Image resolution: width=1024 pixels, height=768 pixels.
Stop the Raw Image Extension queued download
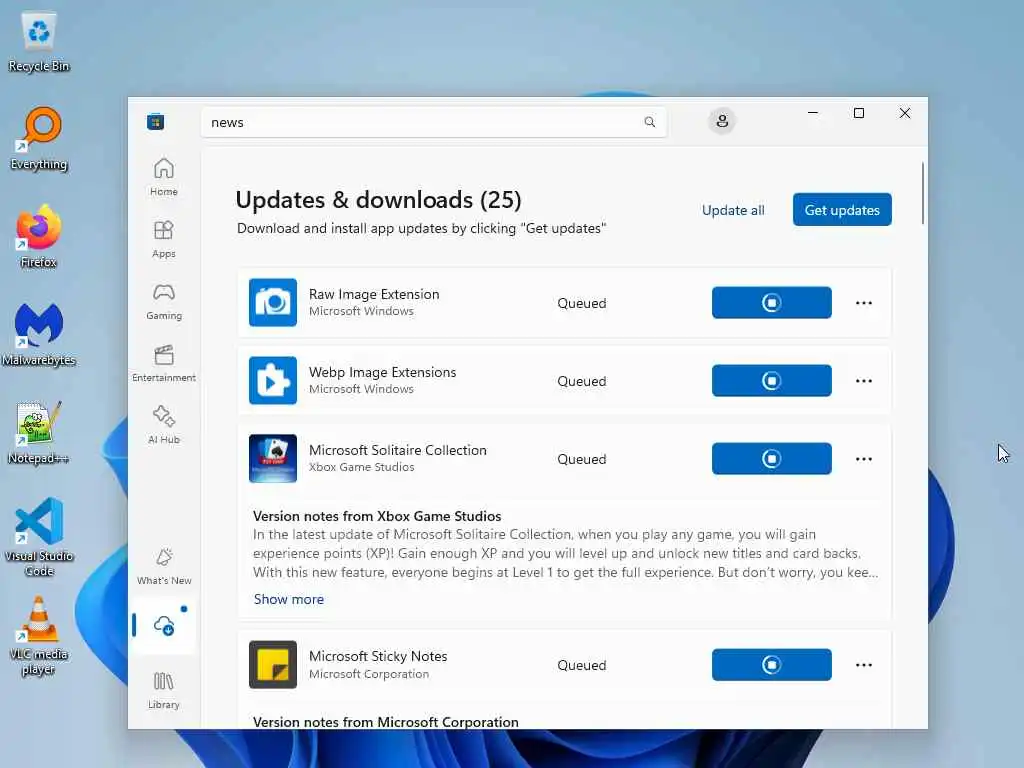coord(771,302)
